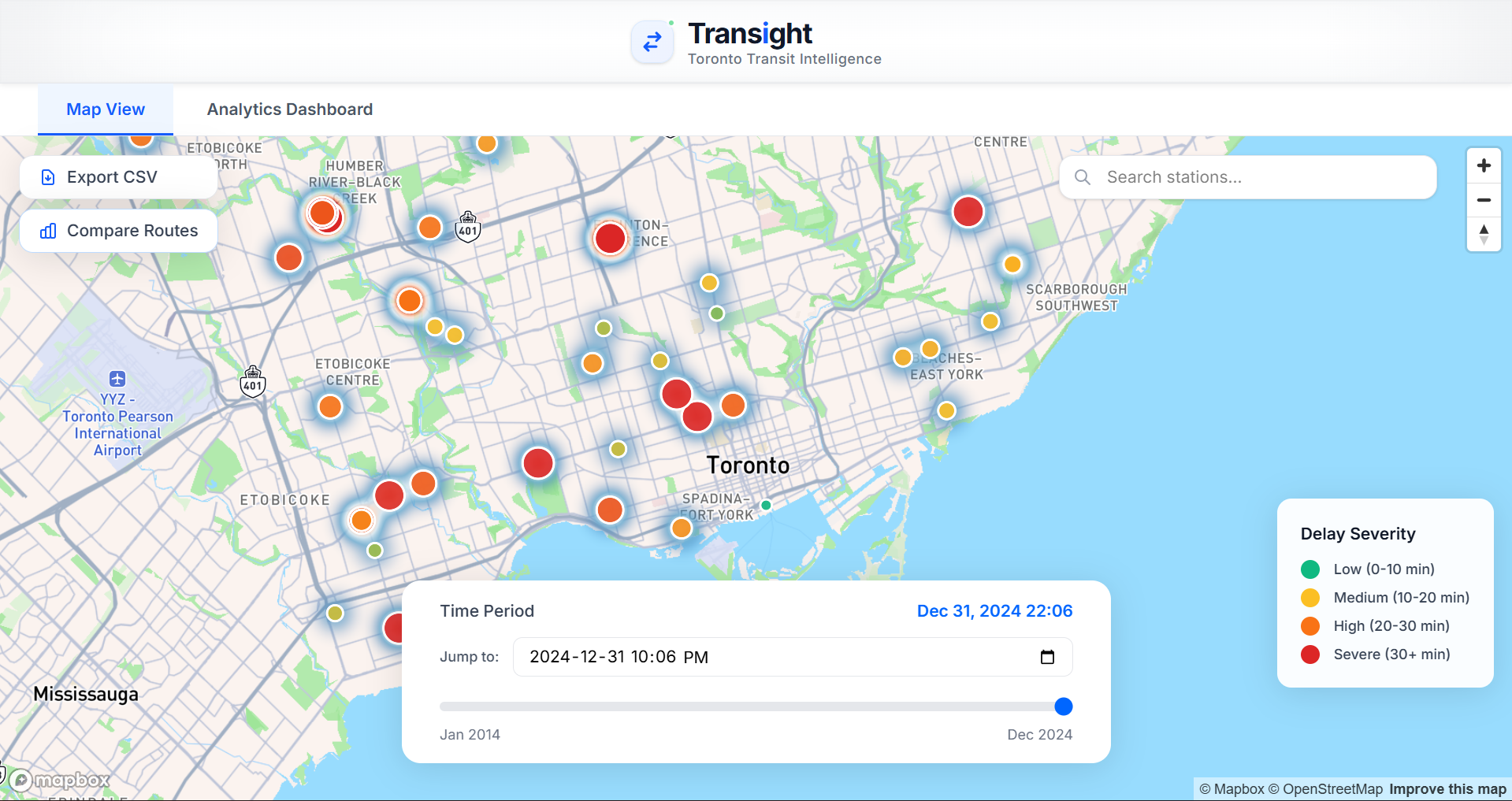This screenshot has width=1512, height=801.
Task: Click the Highway 401 shield near Humber River
Action: point(468,227)
